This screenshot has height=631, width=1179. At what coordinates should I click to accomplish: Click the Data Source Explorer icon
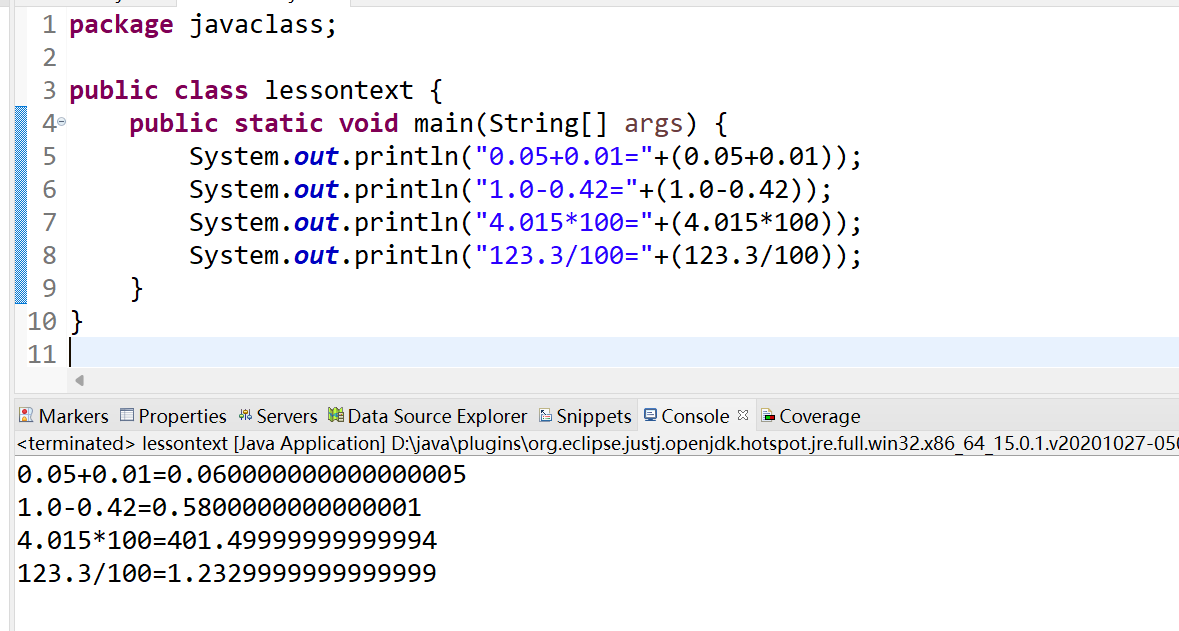click(336, 416)
